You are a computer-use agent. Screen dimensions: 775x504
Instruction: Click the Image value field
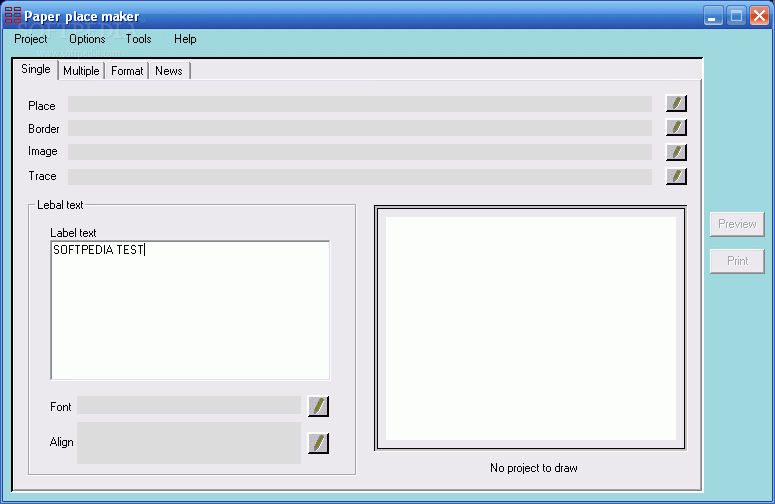coord(360,152)
